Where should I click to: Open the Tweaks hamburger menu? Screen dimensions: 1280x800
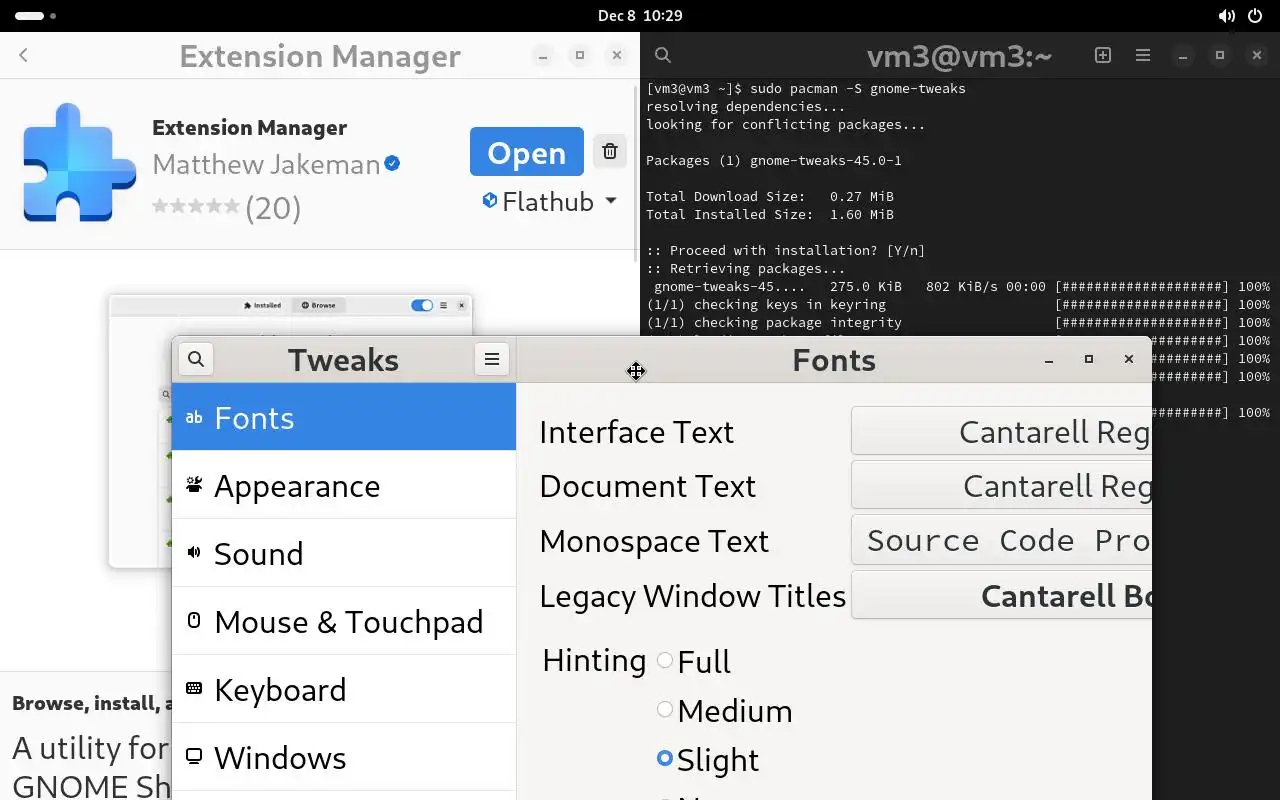492,360
